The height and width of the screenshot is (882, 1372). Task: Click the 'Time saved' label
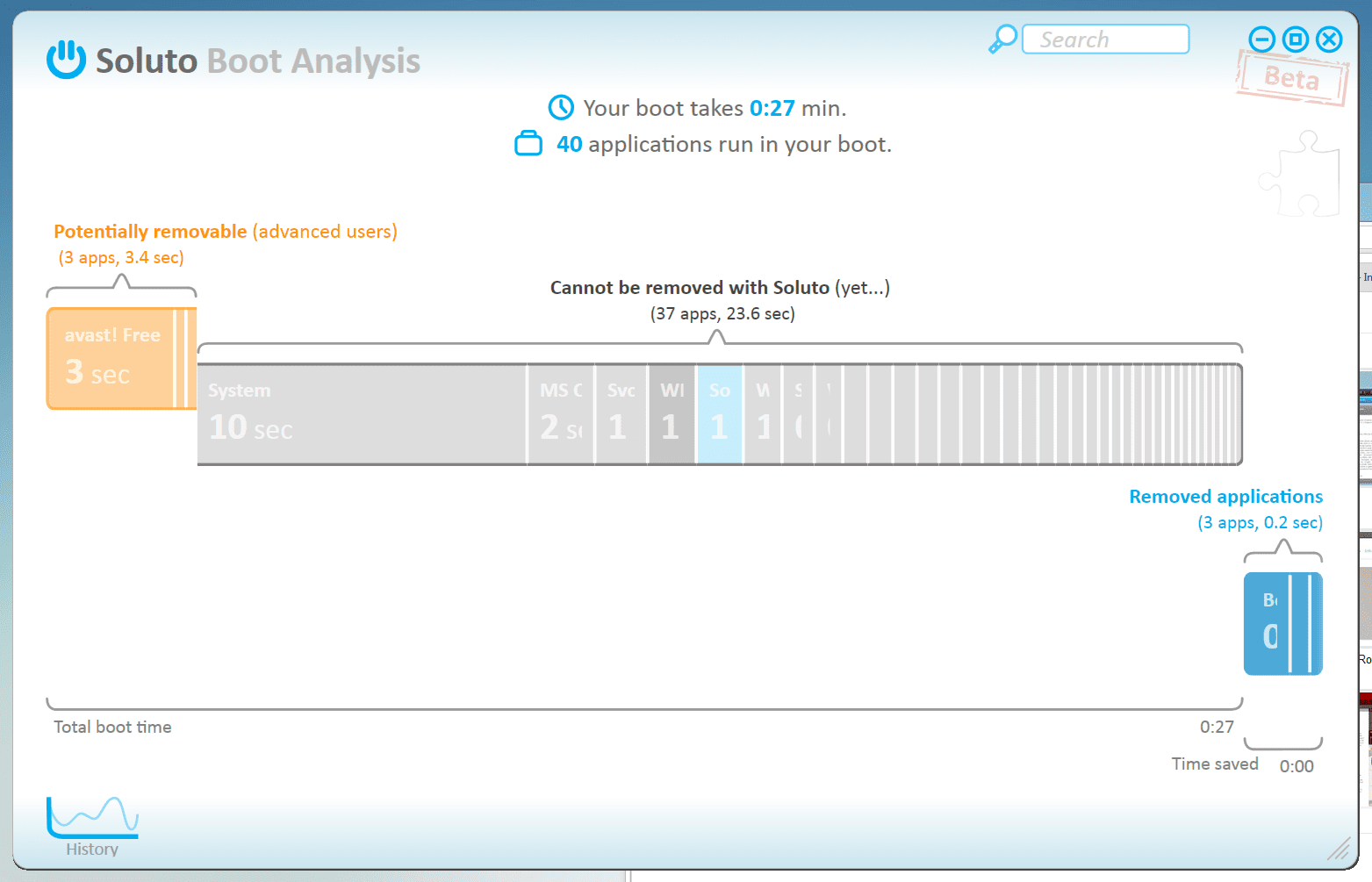coord(1215,764)
